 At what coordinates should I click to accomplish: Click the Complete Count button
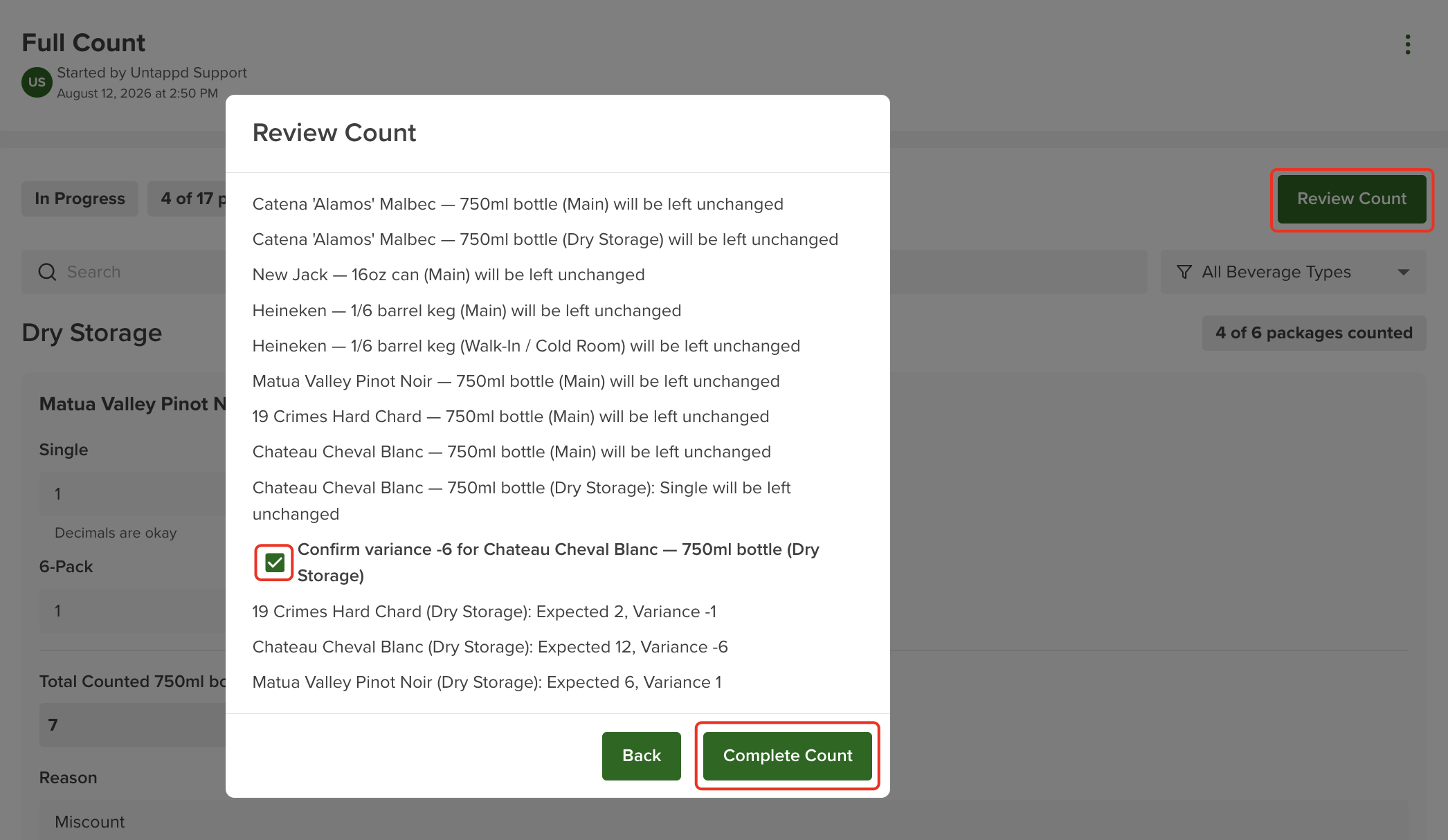788,756
